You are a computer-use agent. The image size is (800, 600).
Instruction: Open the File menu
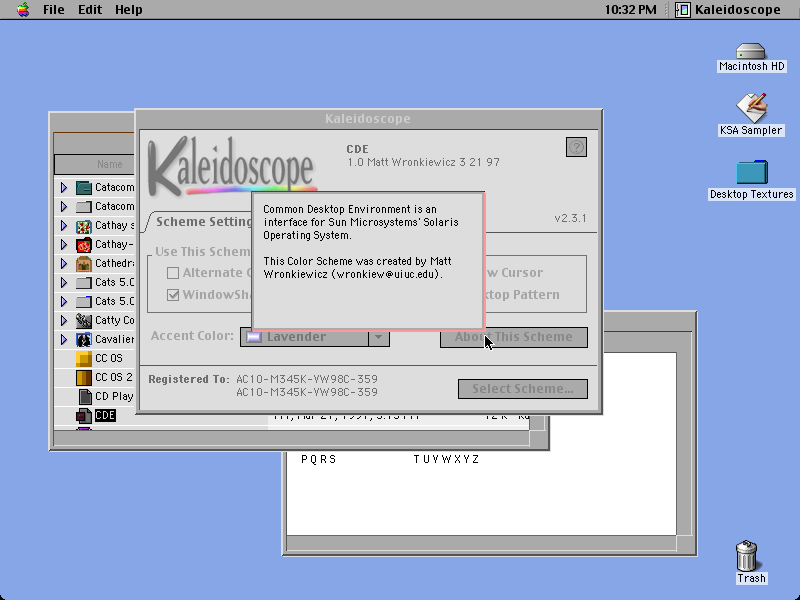point(54,9)
